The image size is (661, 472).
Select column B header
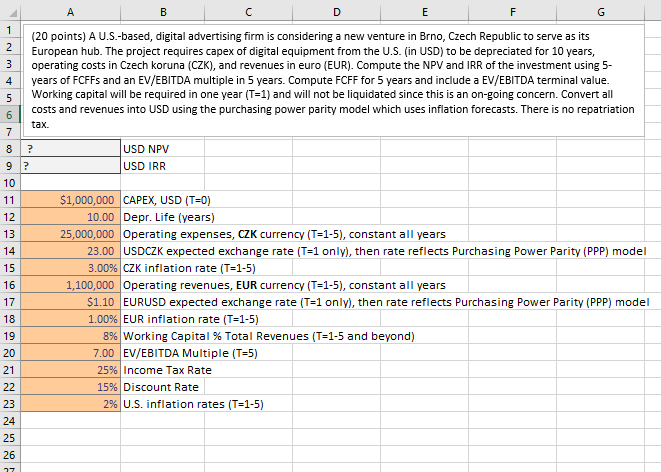tap(163, 12)
